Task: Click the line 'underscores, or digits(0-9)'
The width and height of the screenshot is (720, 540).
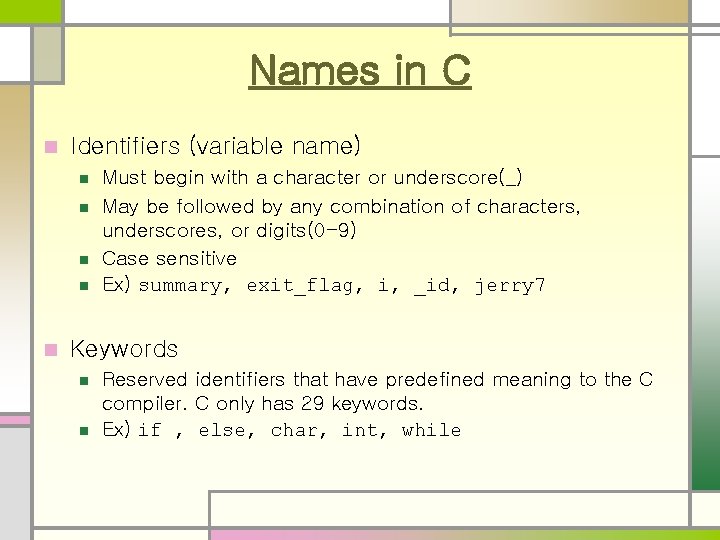Action: tap(229, 230)
